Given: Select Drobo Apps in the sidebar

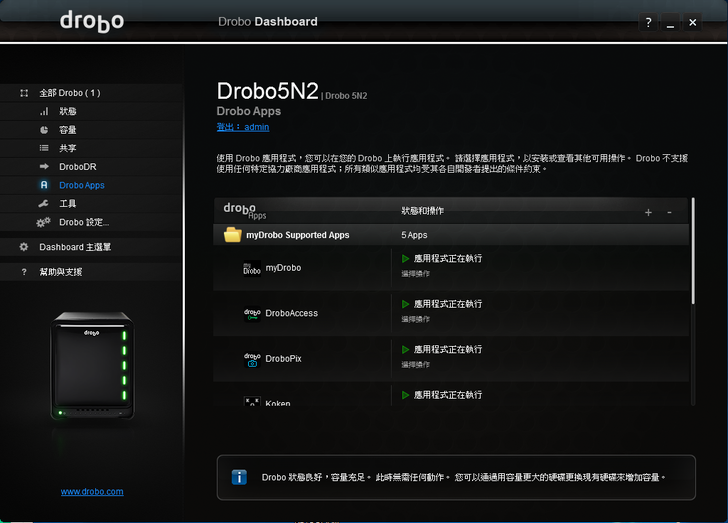Looking at the screenshot, I should [x=82, y=185].
